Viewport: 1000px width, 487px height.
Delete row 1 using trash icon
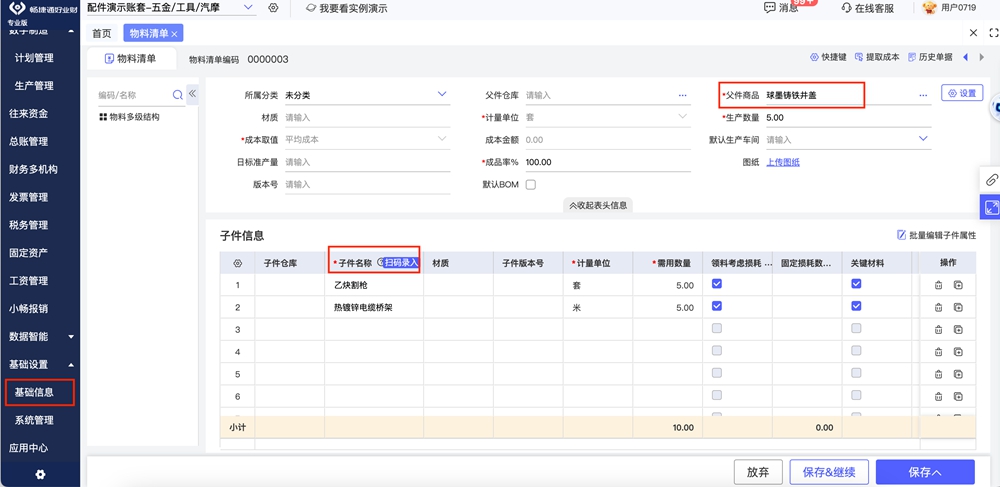938,285
